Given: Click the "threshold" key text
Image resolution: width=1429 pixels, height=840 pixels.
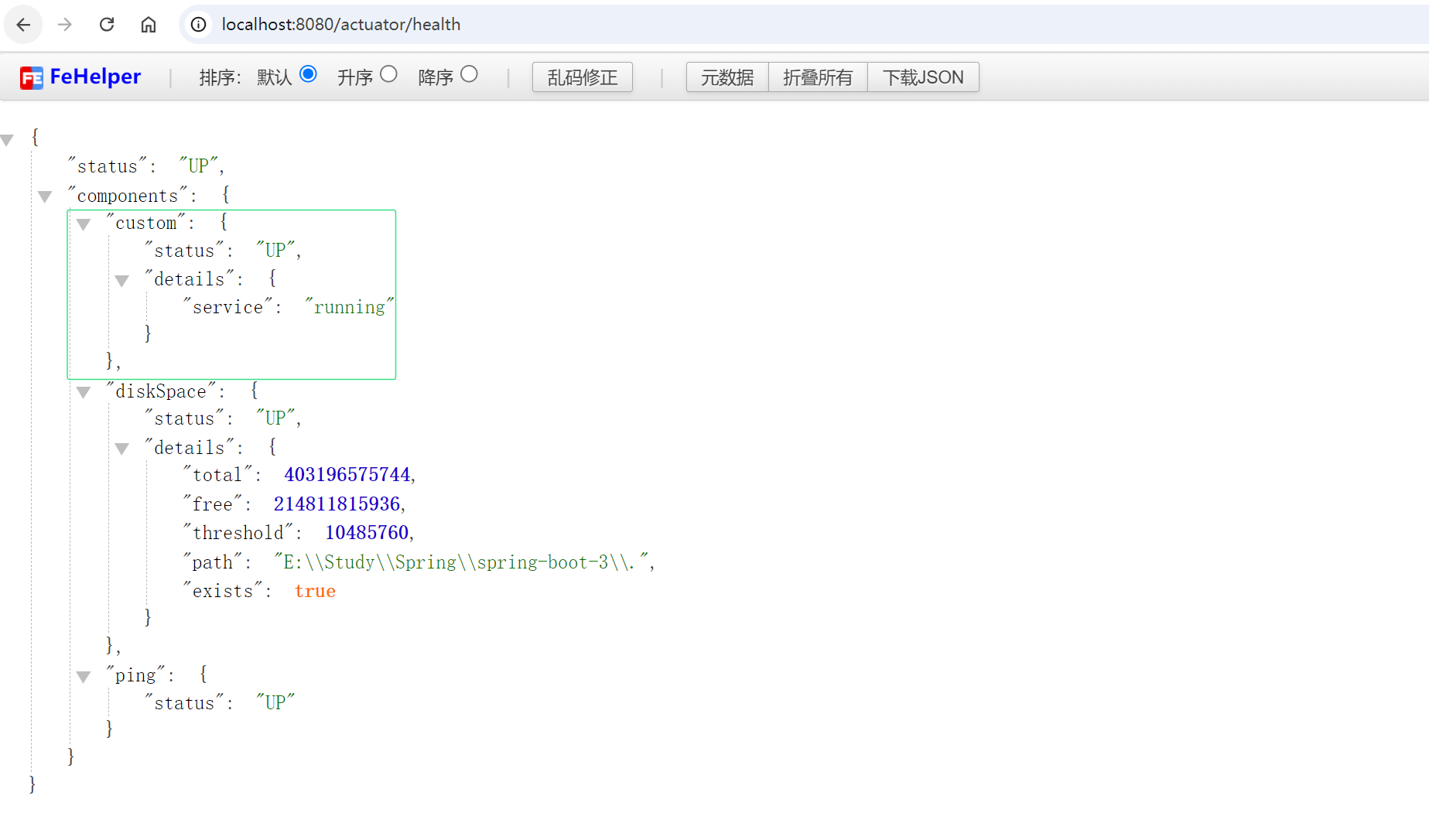Looking at the screenshot, I should click(238, 533).
